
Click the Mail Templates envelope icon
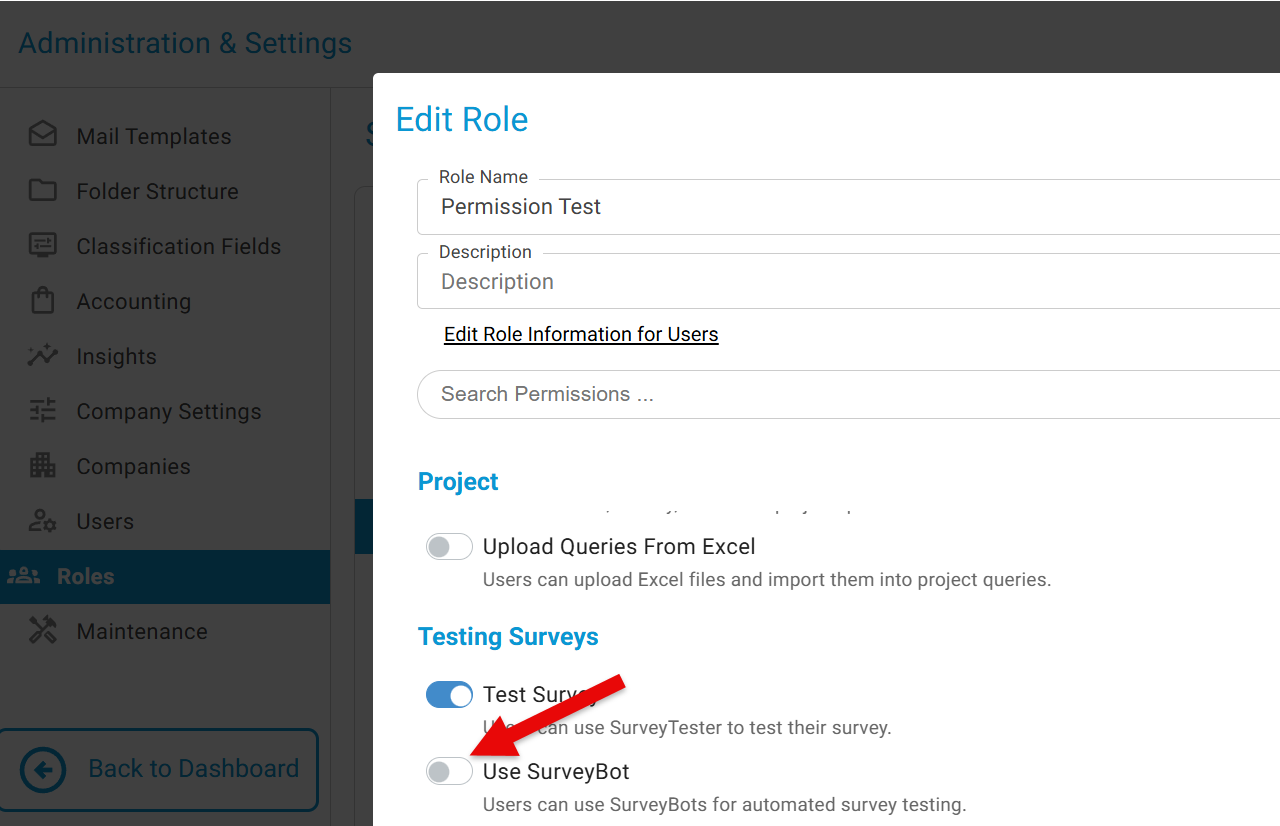click(43, 135)
